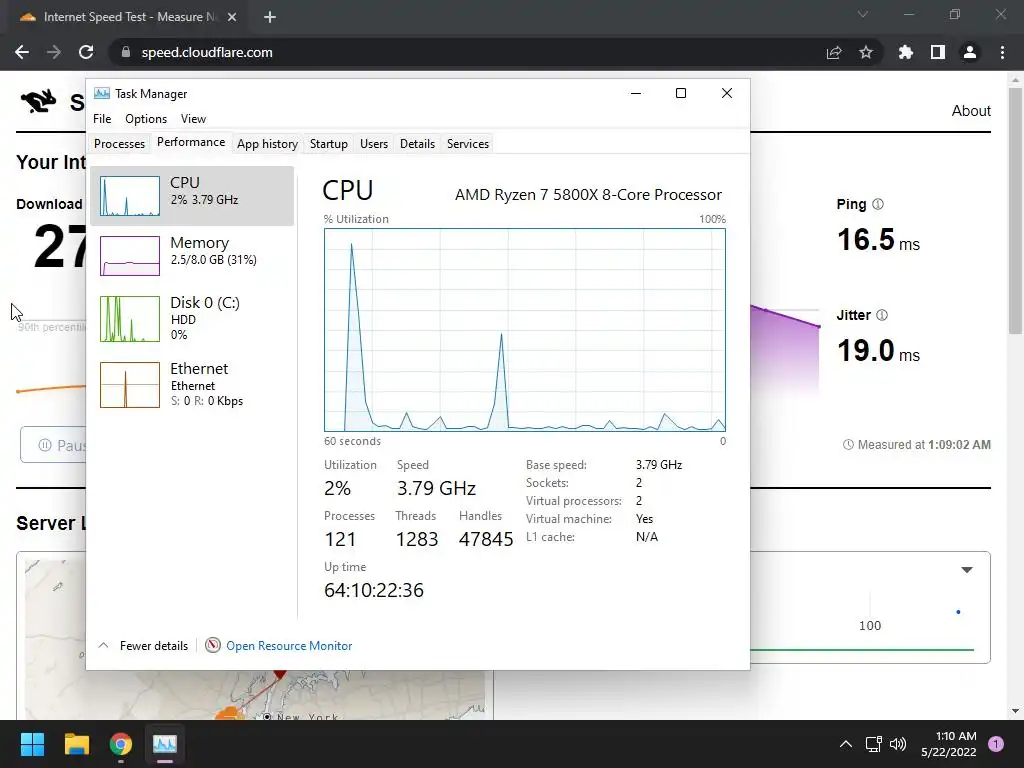Close the Internet Speed Test tab
Image resolution: width=1024 pixels, height=768 pixels.
click(x=232, y=17)
